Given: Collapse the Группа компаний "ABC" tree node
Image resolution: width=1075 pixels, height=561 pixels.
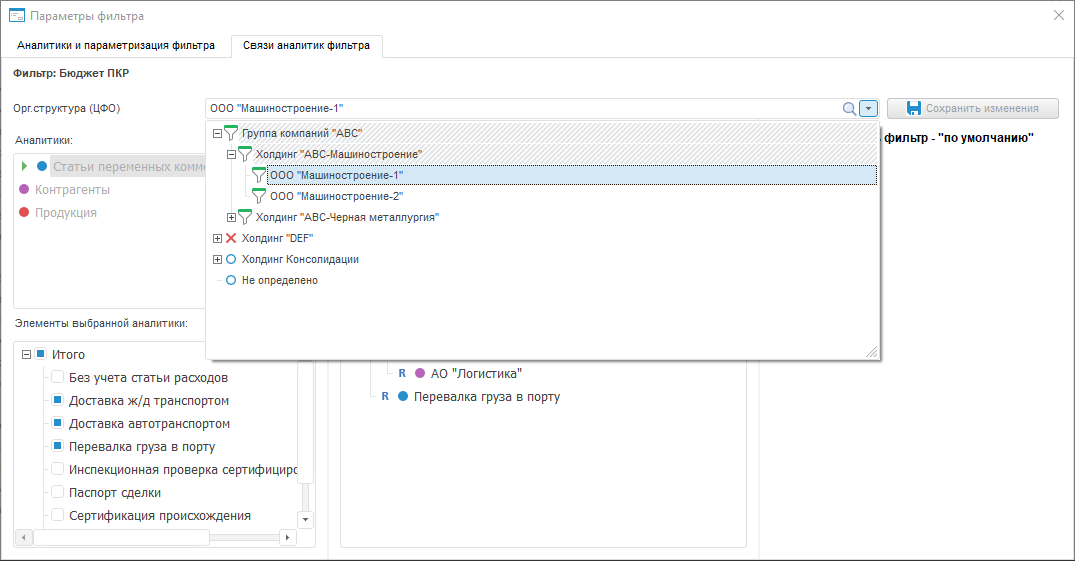Looking at the screenshot, I should tap(217, 133).
